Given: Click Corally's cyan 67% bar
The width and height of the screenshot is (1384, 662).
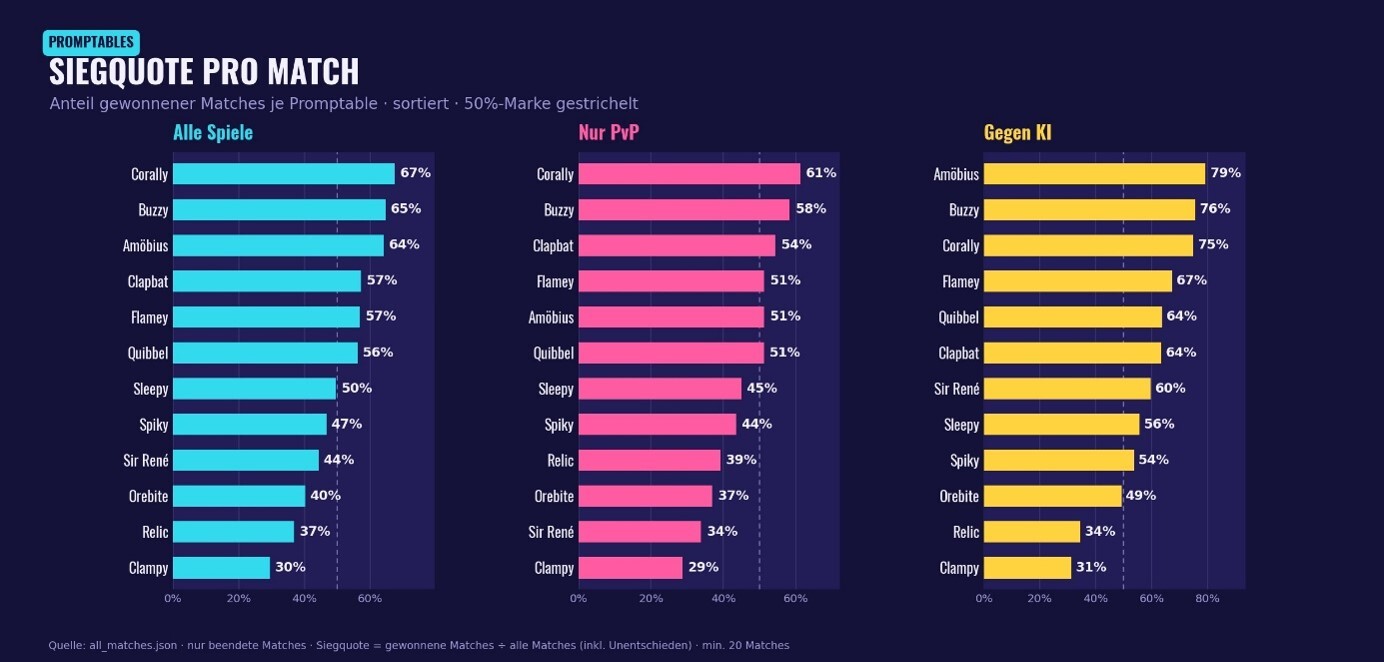Looking at the screenshot, I should tap(284, 174).
